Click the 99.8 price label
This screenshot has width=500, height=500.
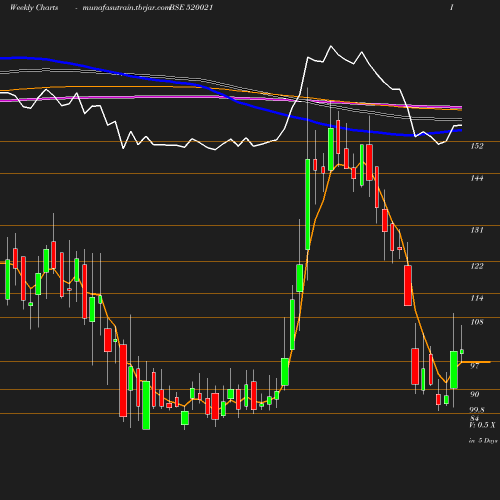point(477,410)
